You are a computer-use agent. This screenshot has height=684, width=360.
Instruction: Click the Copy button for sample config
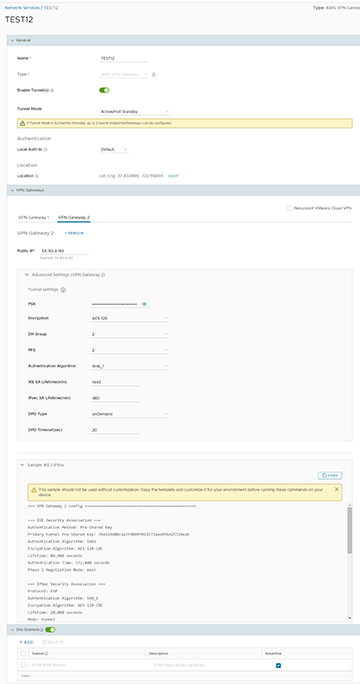[330, 475]
